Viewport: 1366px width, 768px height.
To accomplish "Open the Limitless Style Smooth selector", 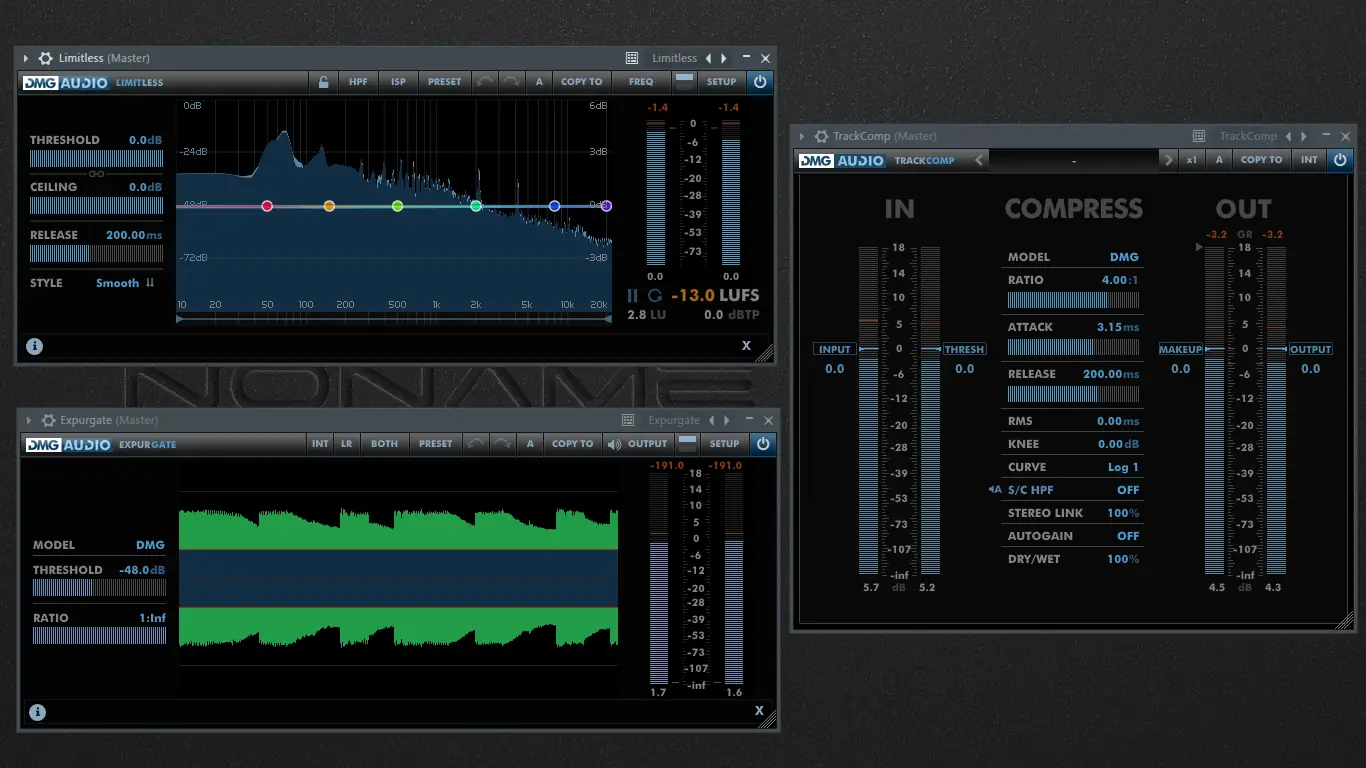I will tap(125, 283).
